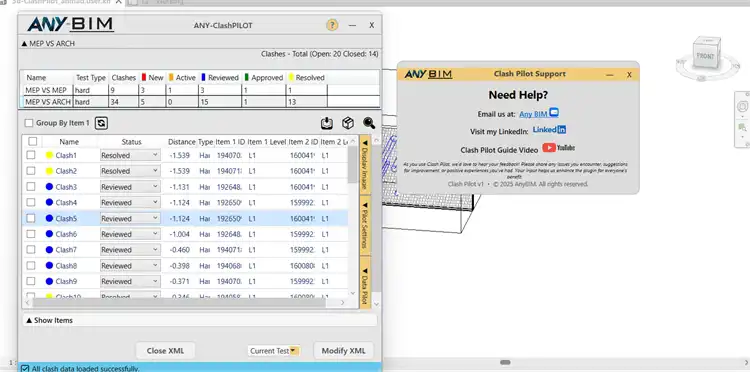Click the 3D box isolate icon
The image size is (750, 372).
pos(348,123)
